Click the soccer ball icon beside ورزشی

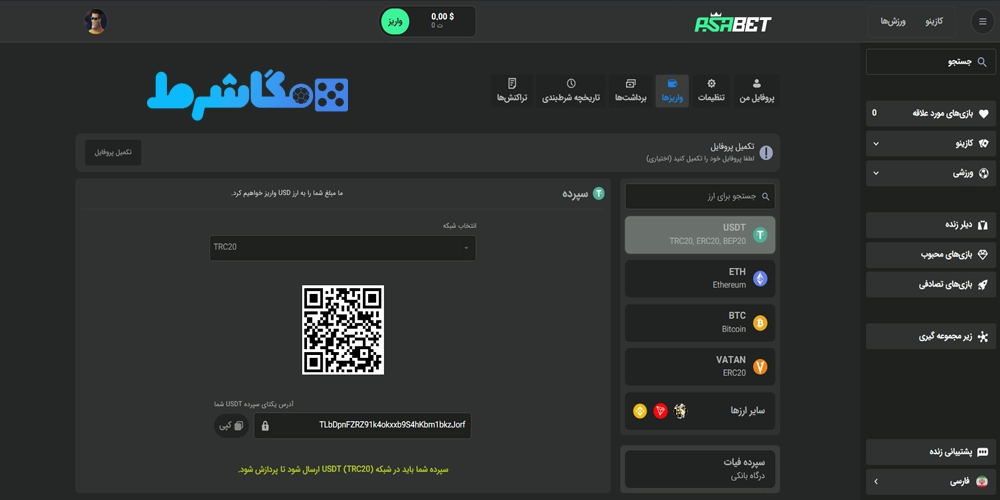pos(983,173)
